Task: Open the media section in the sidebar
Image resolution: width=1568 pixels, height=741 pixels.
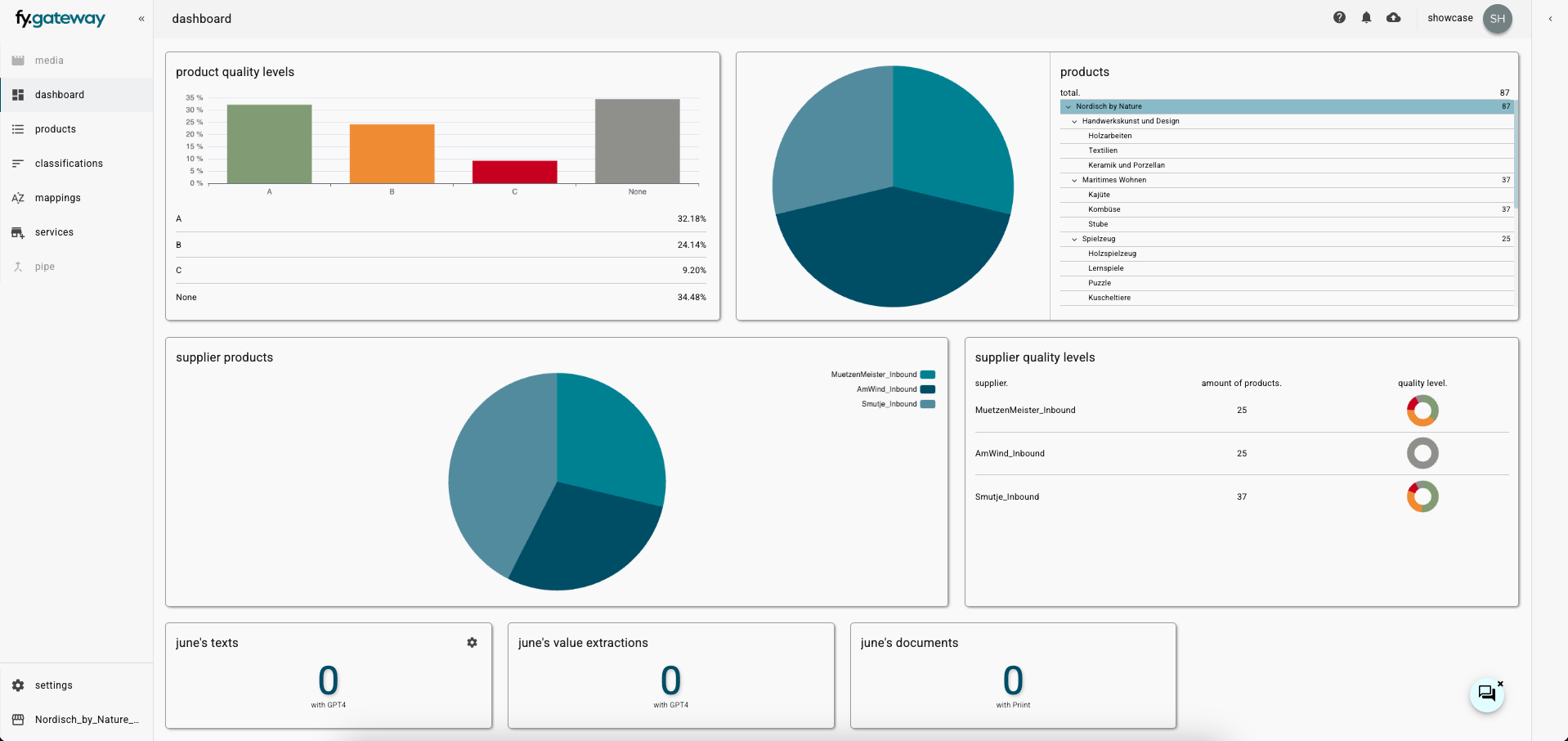Action: point(49,60)
